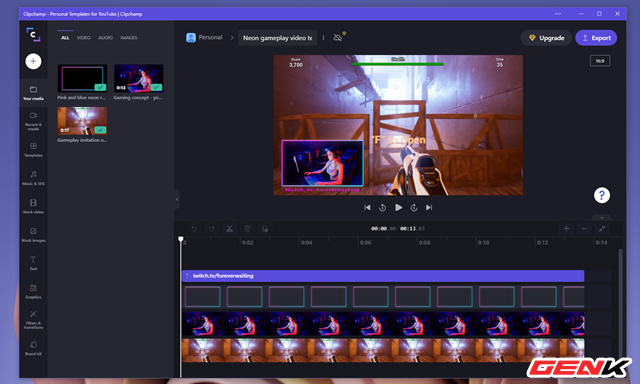Collapse the media side panel
Viewport: 640px width, 384px height.
click(x=177, y=199)
